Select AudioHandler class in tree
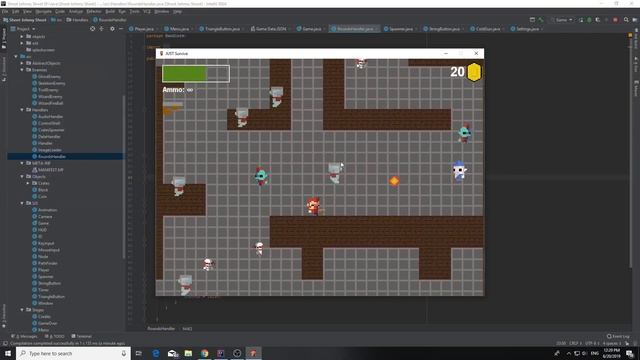 [x=50, y=117]
